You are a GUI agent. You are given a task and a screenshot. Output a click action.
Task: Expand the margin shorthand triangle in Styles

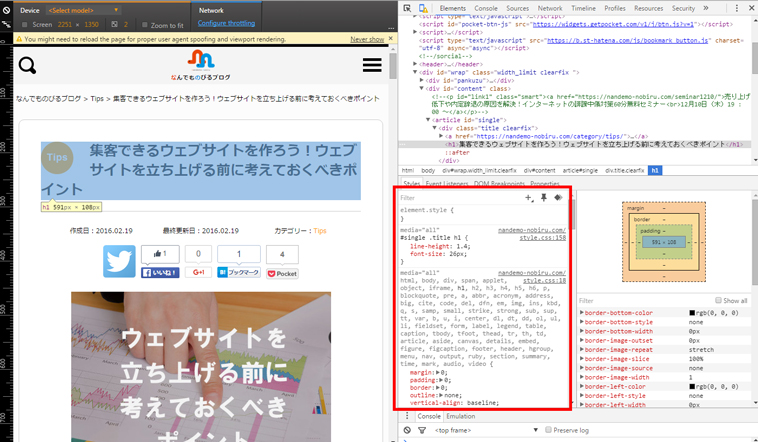click(438, 372)
